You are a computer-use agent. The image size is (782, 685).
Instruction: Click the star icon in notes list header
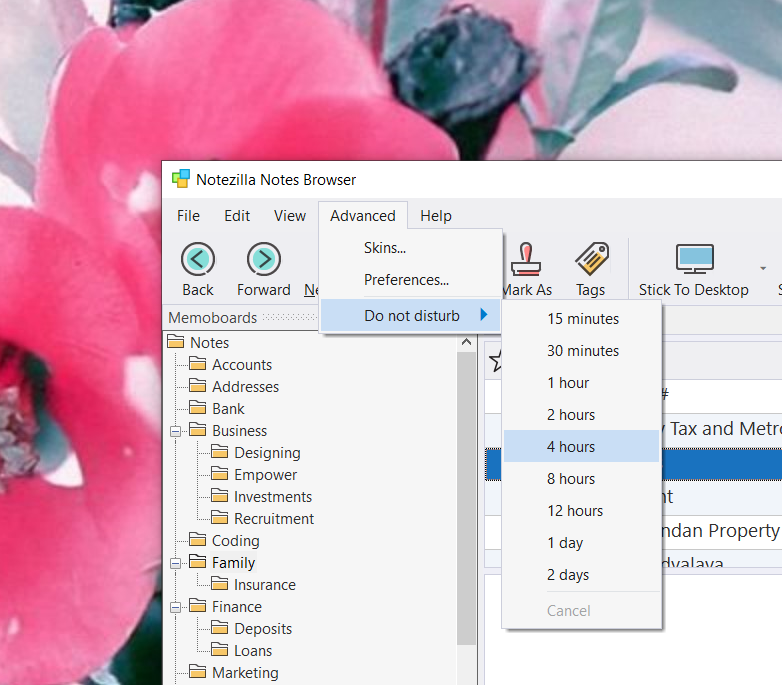pos(495,361)
